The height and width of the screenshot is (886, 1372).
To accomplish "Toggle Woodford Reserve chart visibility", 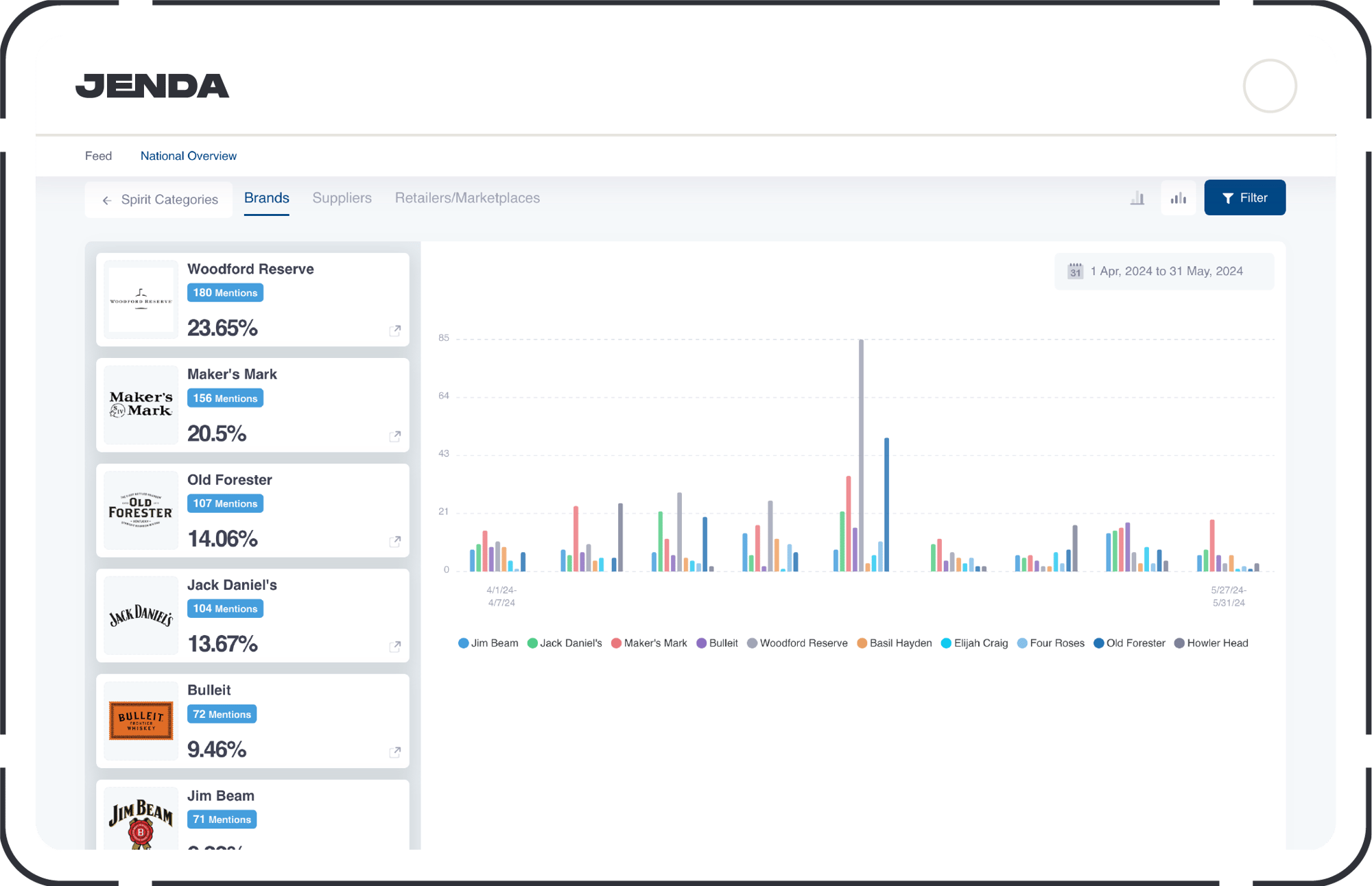I will click(801, 643).
